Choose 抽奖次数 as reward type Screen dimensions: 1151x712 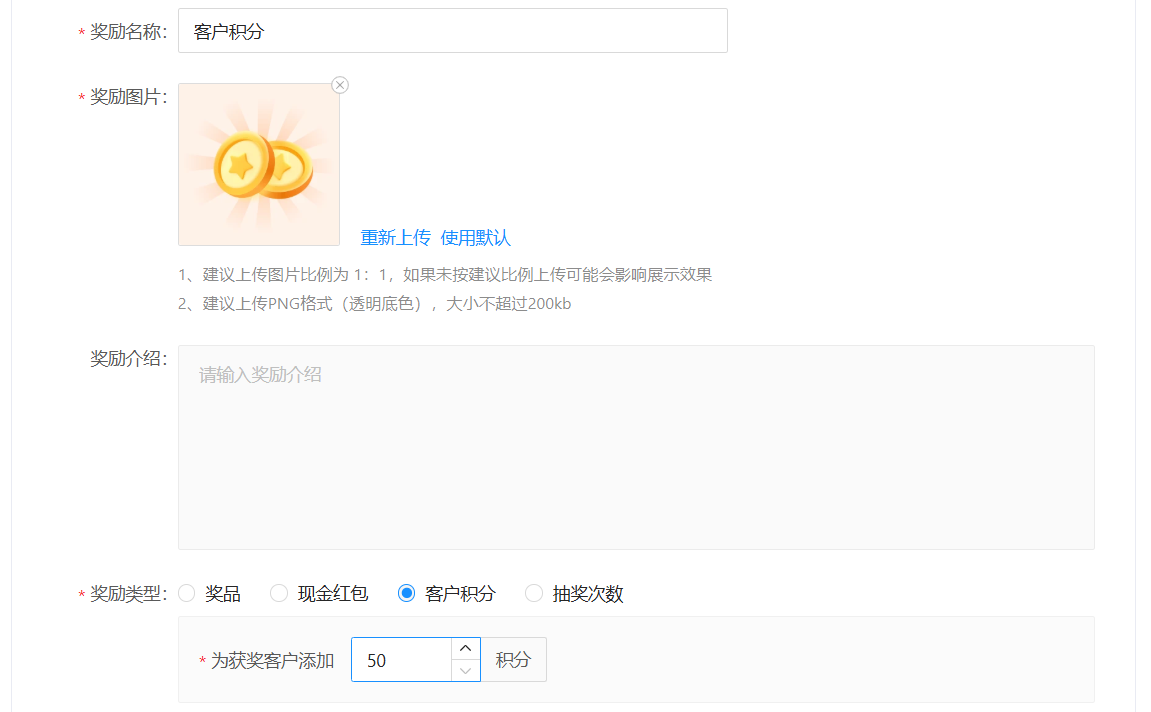pos(534,594)
